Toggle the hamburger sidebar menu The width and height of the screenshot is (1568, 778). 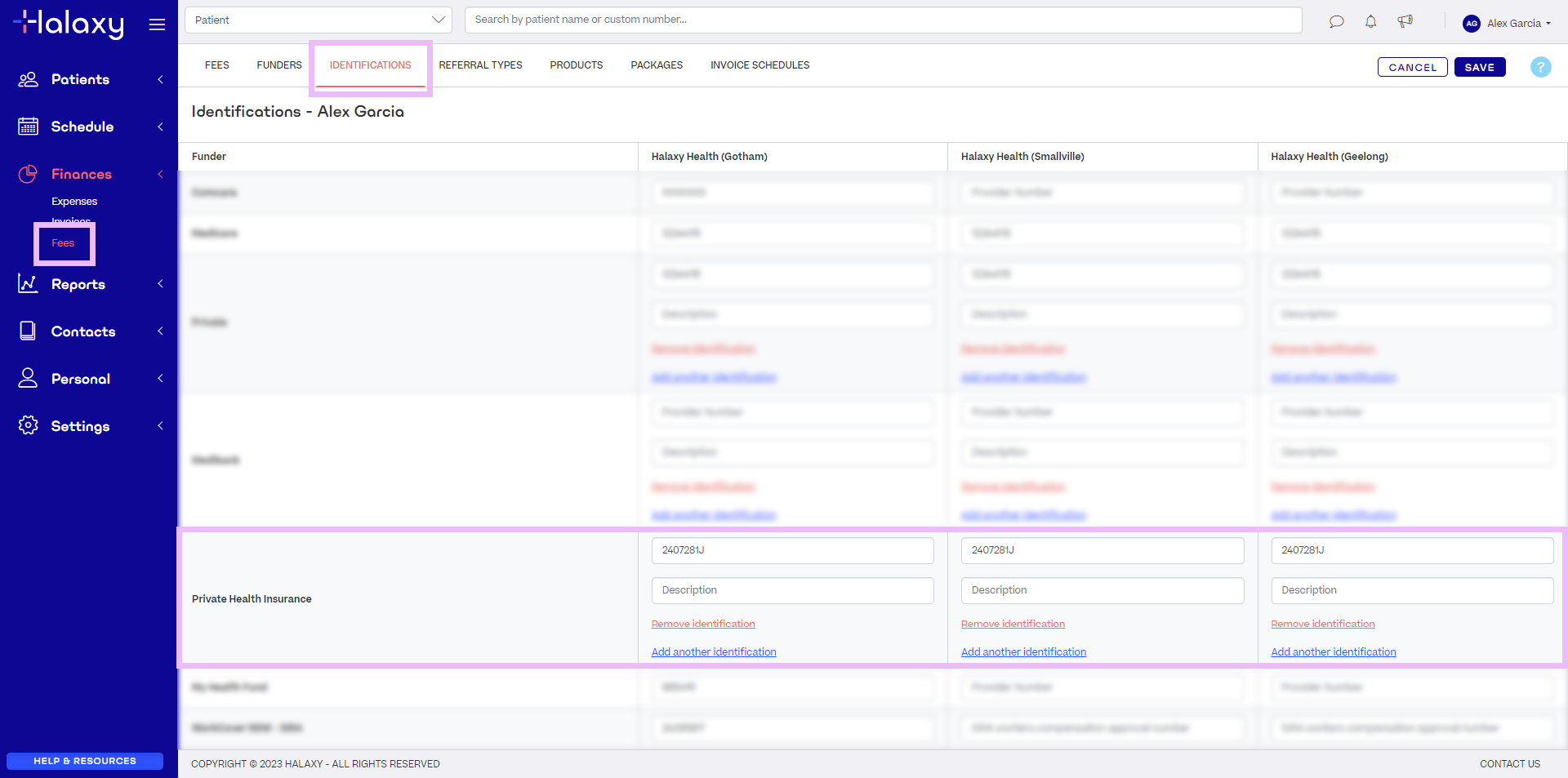[157, 24]
